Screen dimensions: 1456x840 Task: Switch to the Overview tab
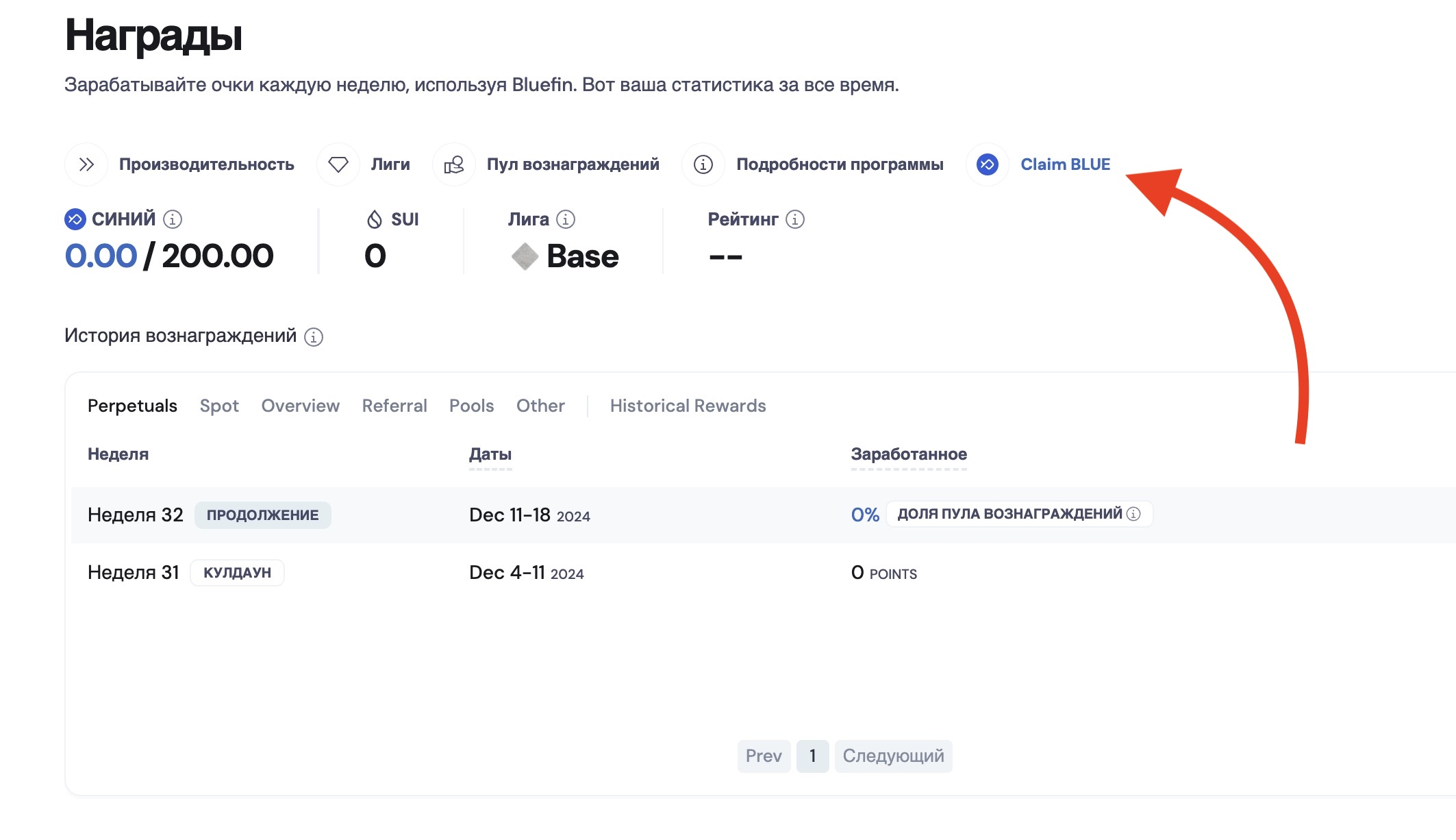click(301, 406)
